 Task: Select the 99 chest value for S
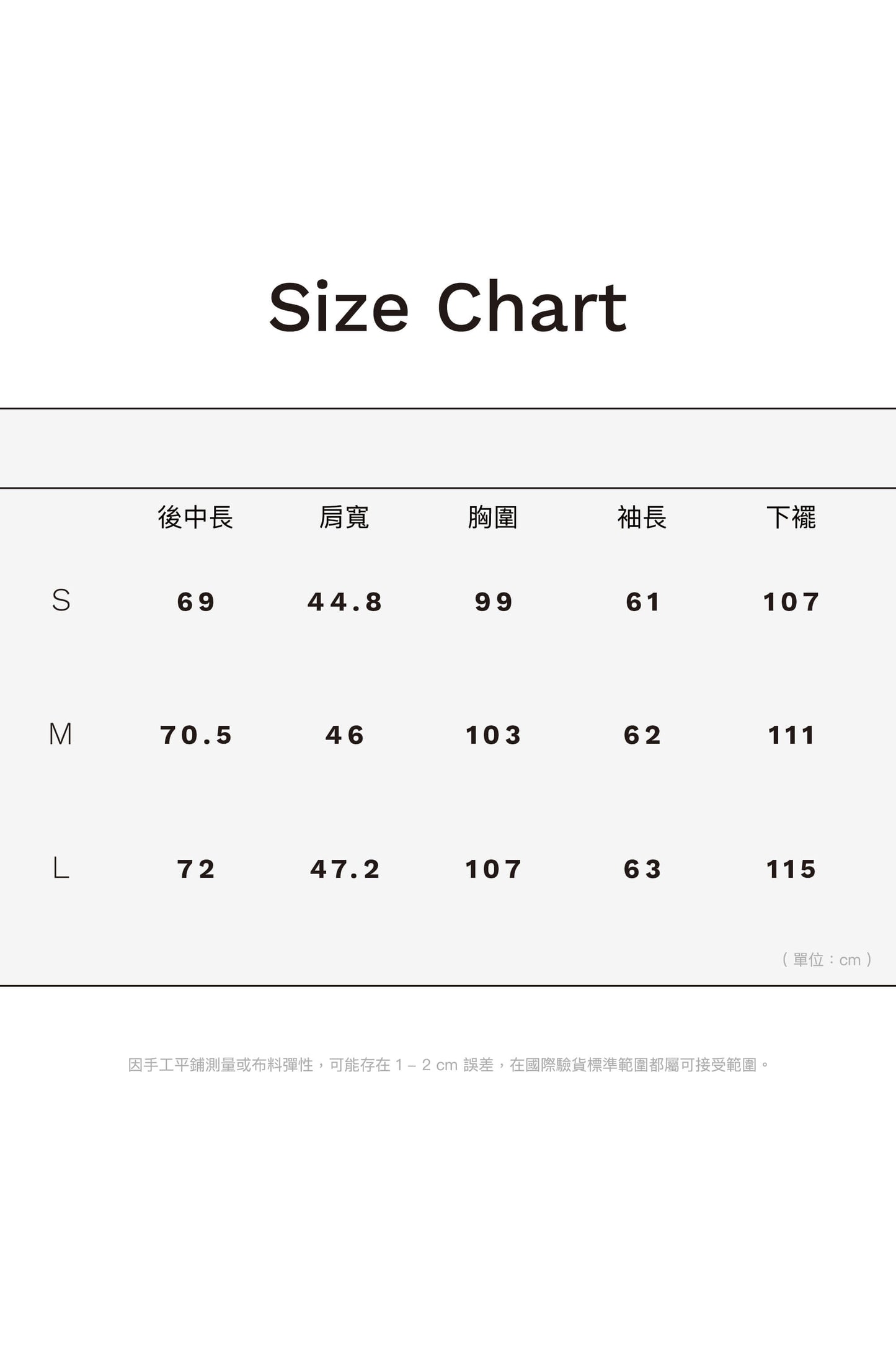tap(494, 602)
